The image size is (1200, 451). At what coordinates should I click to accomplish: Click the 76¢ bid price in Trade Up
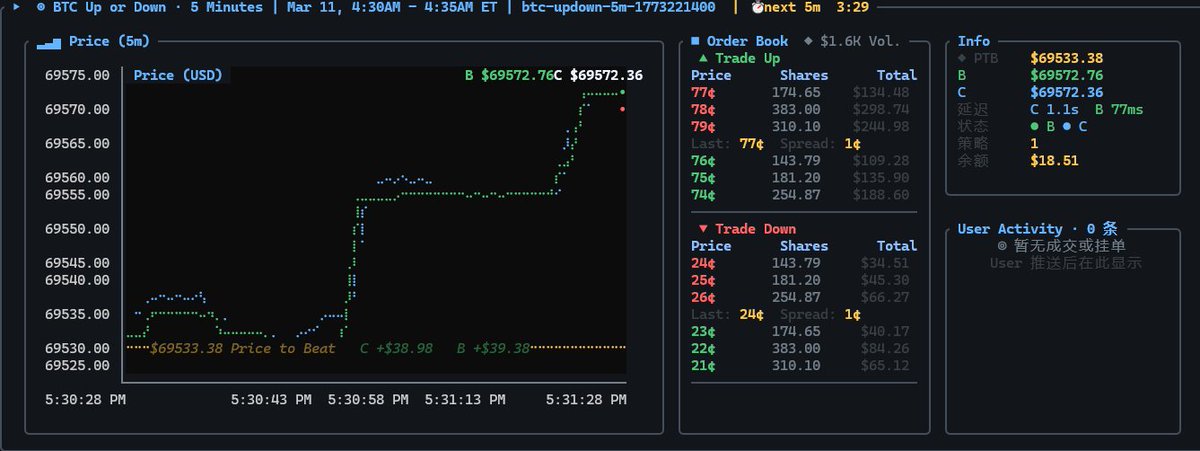[703, 160]
